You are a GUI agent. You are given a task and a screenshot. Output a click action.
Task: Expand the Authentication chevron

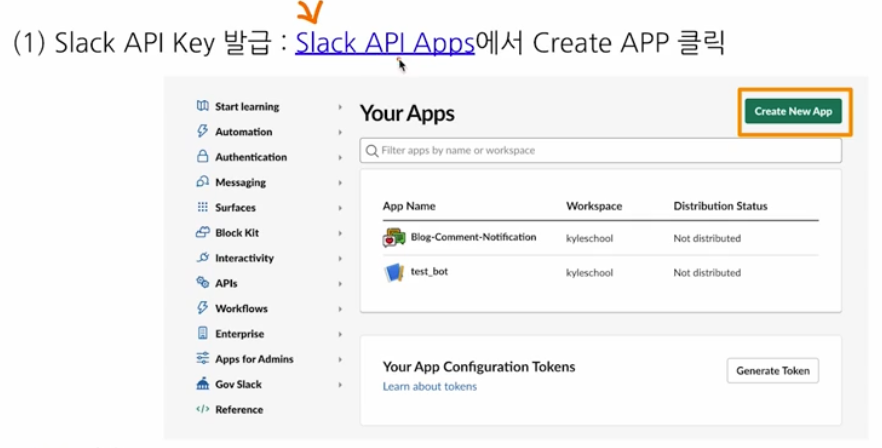coord(340,158)
